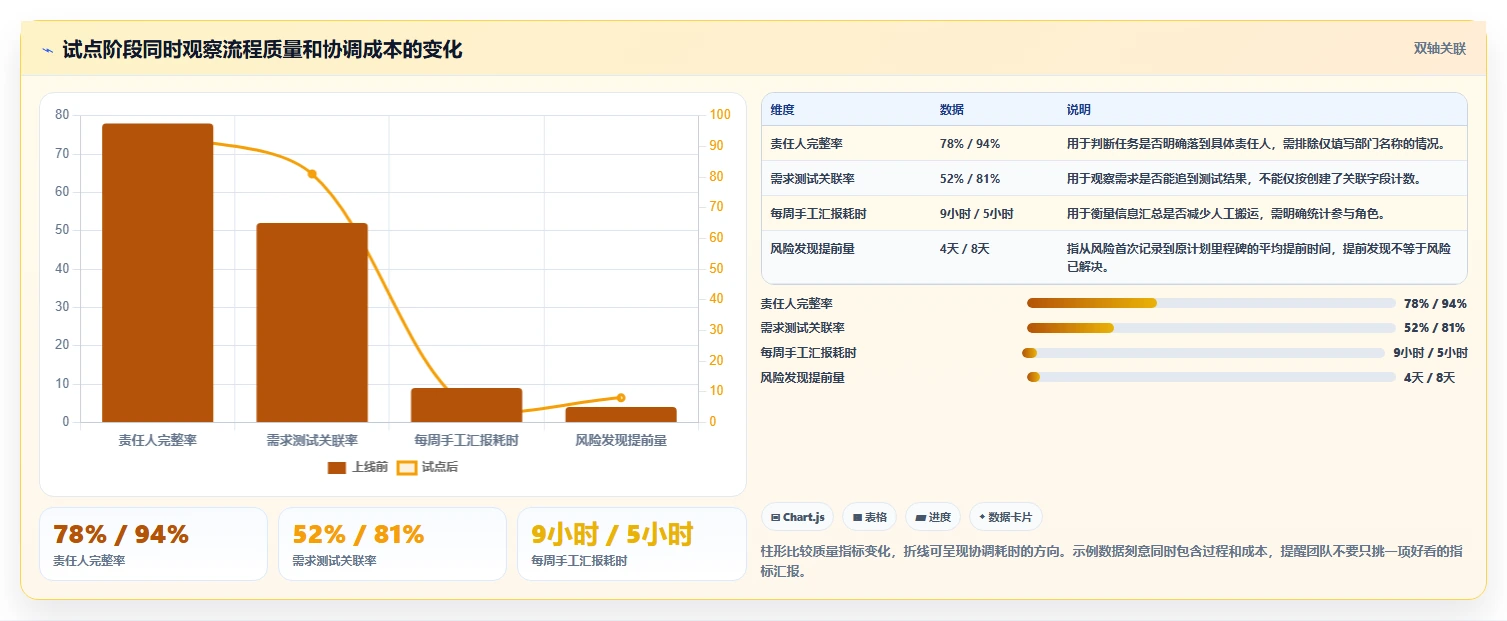This screenshot has height=621, width=1507.
Task: Click the table description starting 用于衡量信息汇总
Action: pyautogui.click(x=1226, y=214)
